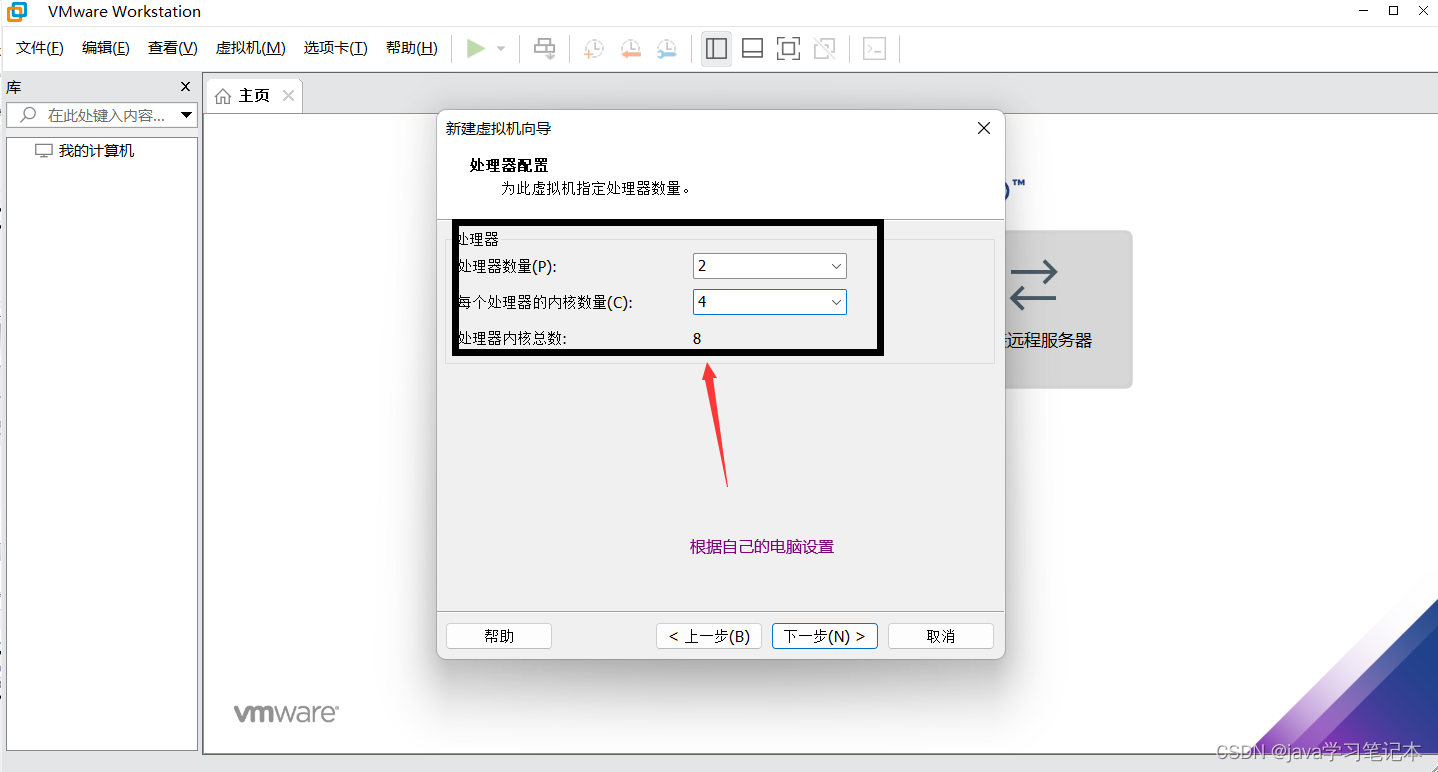Click the 处理器内核总数 value 8
Viewport: 1438px width, 772px height.
697,338
